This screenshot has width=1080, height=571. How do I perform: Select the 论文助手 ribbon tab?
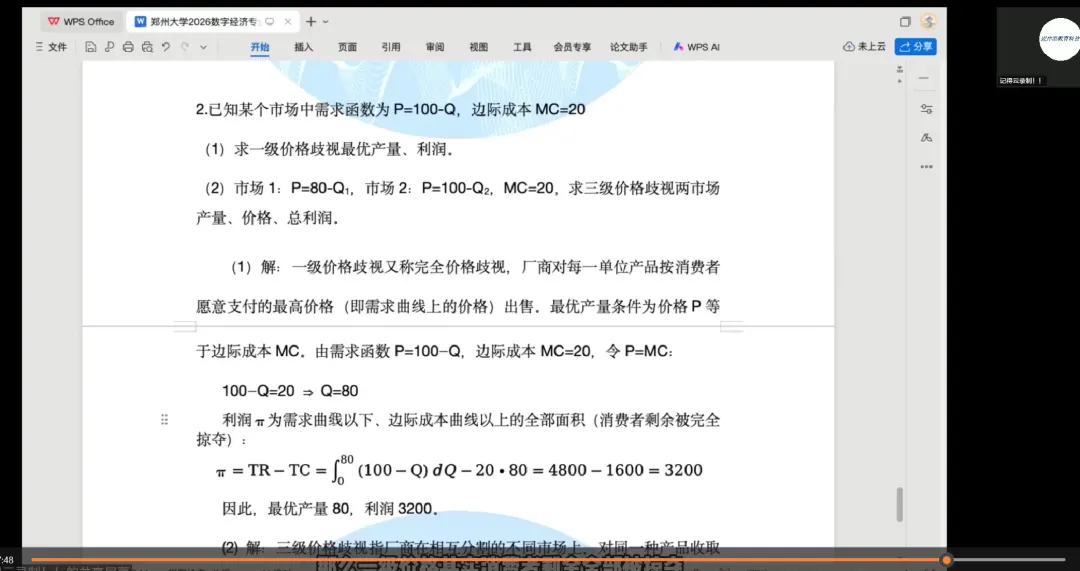(628, 47)
